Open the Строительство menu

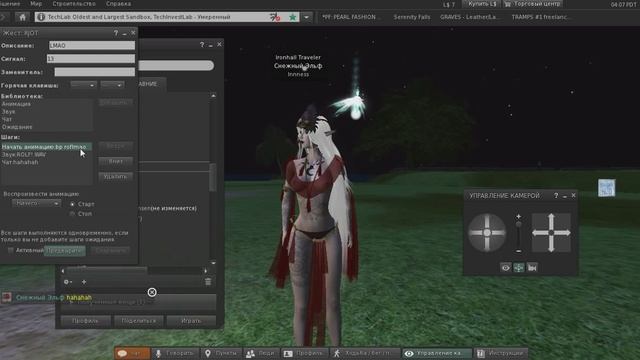(74, 4)
